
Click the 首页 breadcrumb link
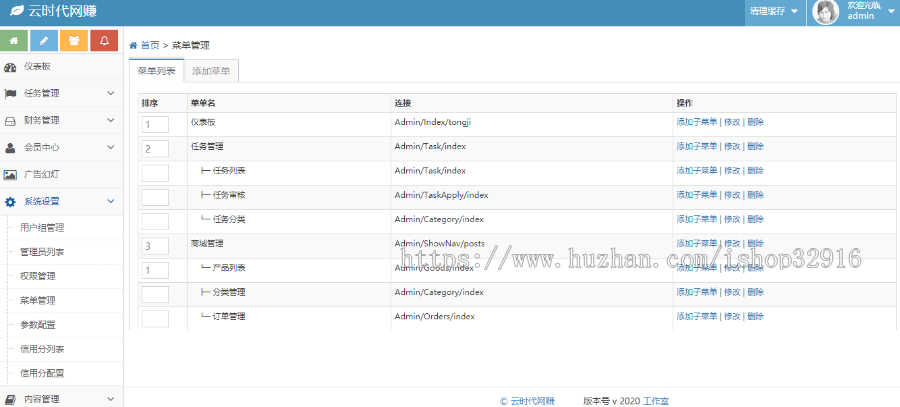(x=150, y=45)
